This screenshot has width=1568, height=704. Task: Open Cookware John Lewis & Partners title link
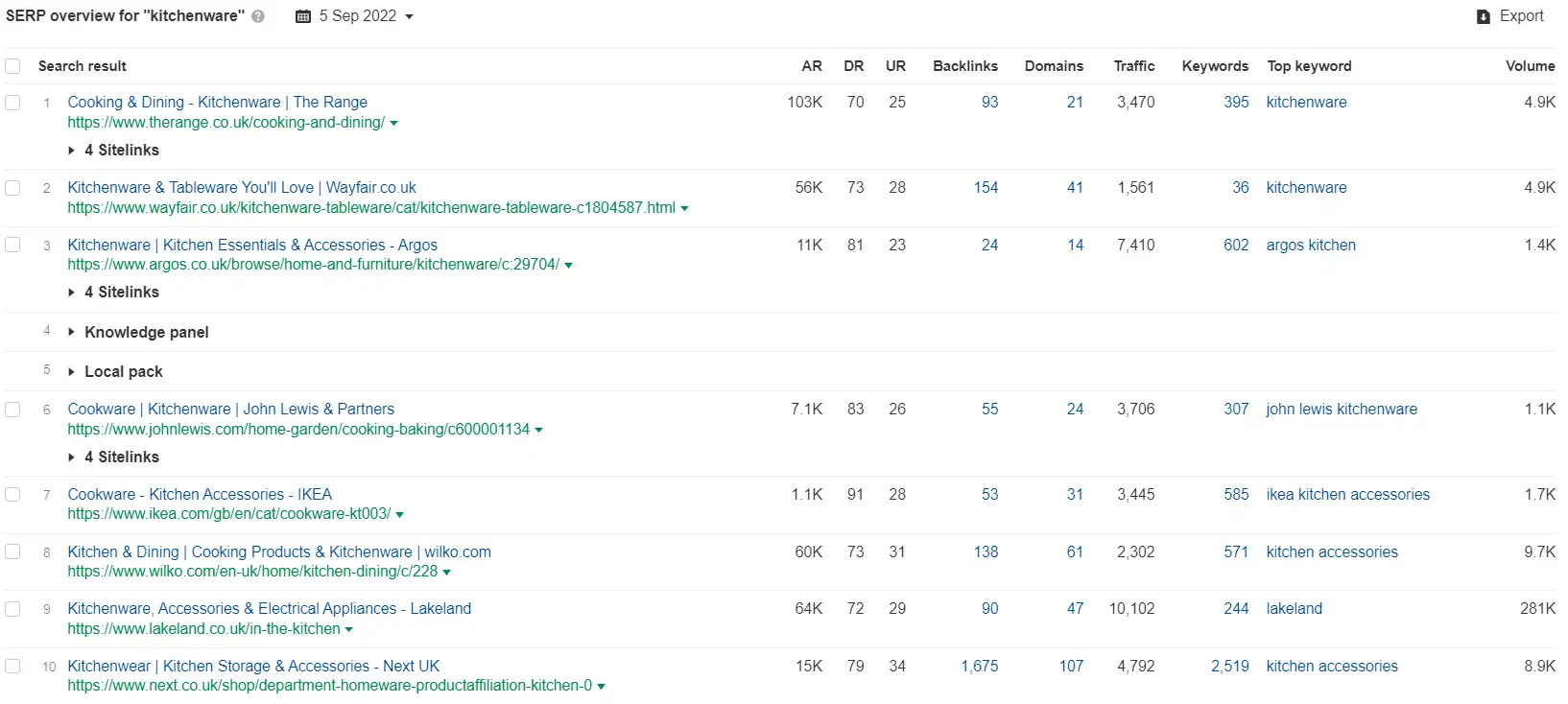click(x=230, y=410)
